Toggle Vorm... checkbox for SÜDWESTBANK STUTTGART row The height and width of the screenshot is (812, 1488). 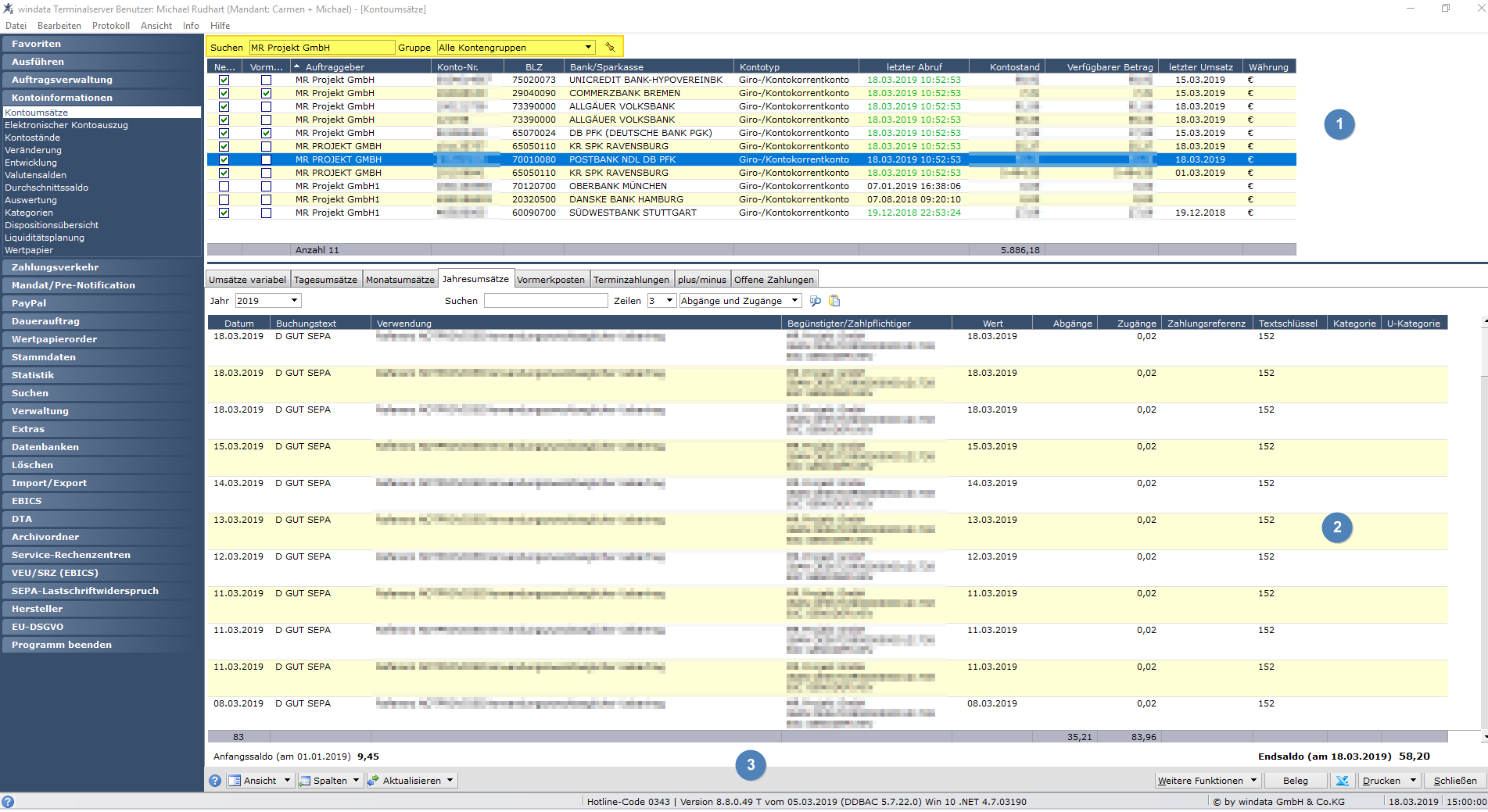pos(266,213)
